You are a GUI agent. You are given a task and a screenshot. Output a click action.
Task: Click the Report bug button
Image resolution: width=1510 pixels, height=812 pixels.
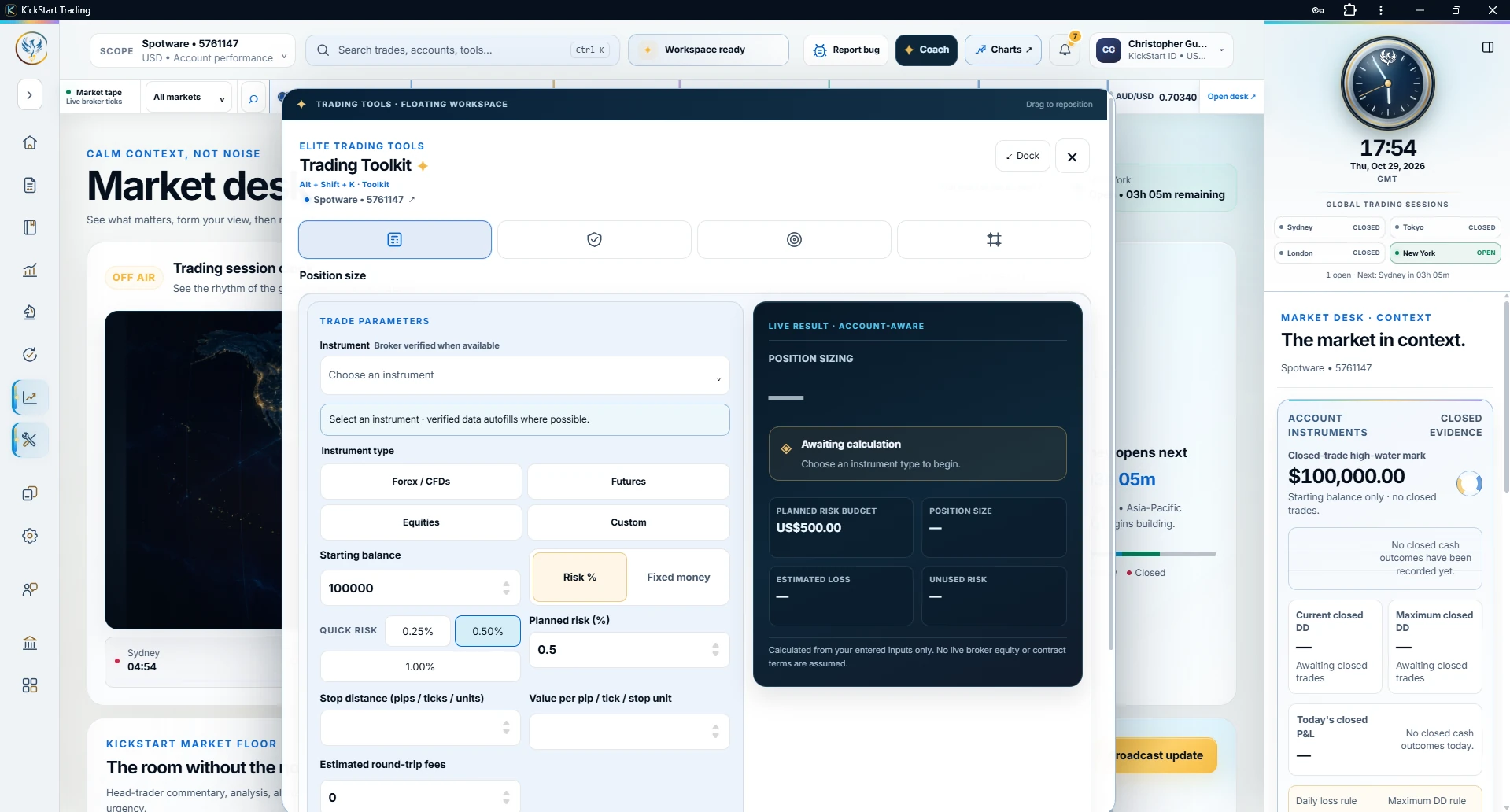(846, 50)
